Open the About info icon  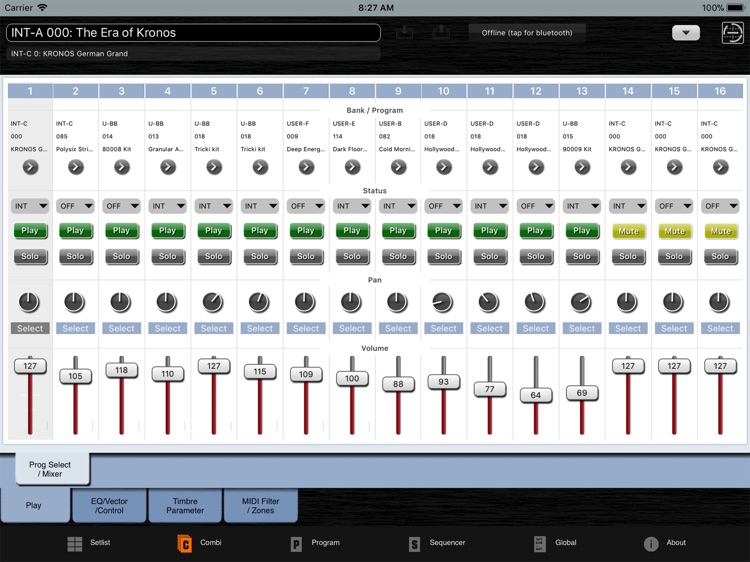click(x=651, y=544)
